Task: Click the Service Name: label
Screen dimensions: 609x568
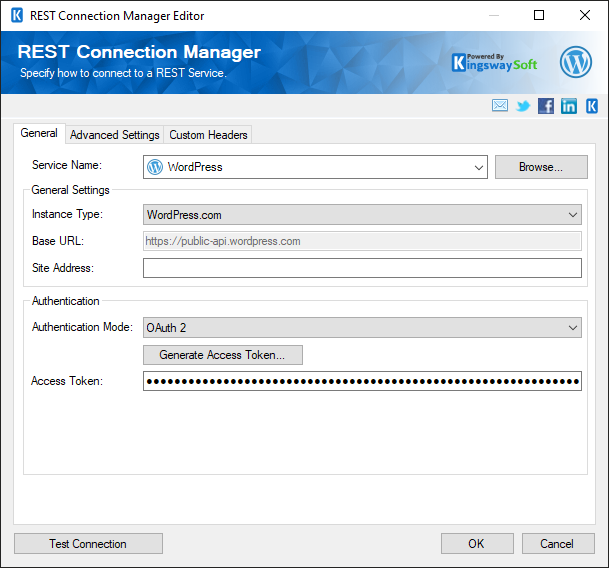Action: 67,165
